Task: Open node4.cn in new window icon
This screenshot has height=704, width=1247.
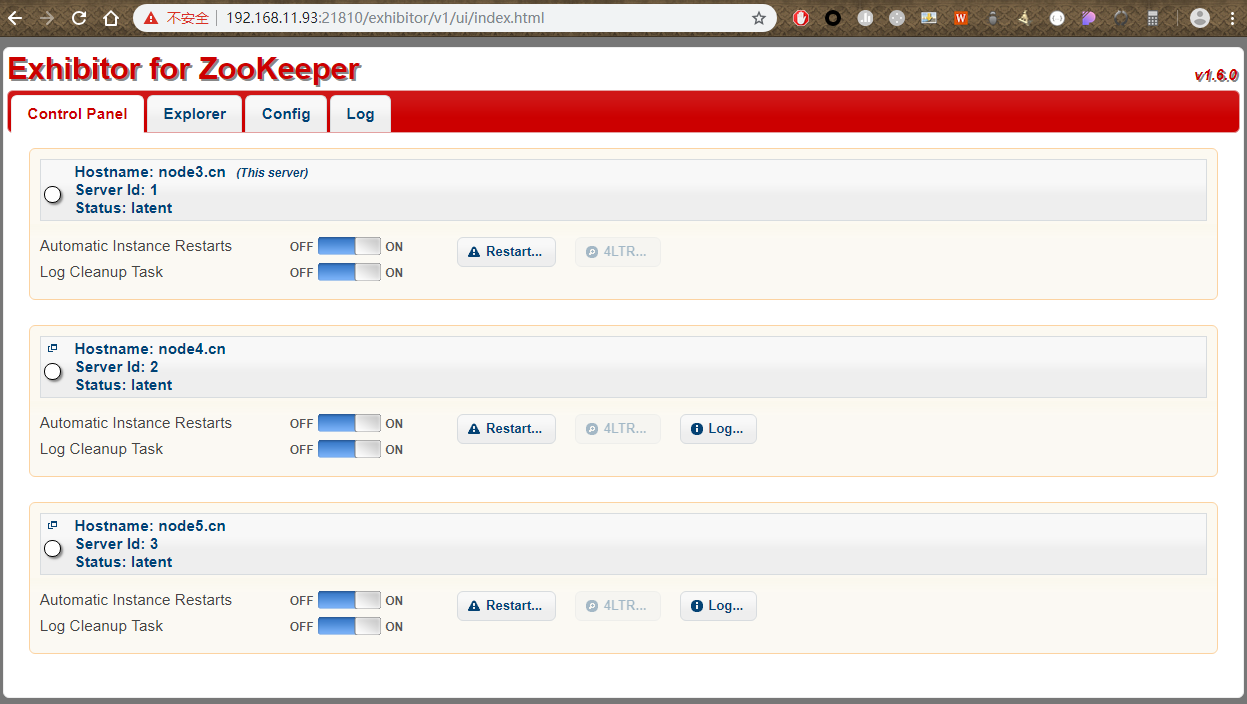Action: click(53, 348)
